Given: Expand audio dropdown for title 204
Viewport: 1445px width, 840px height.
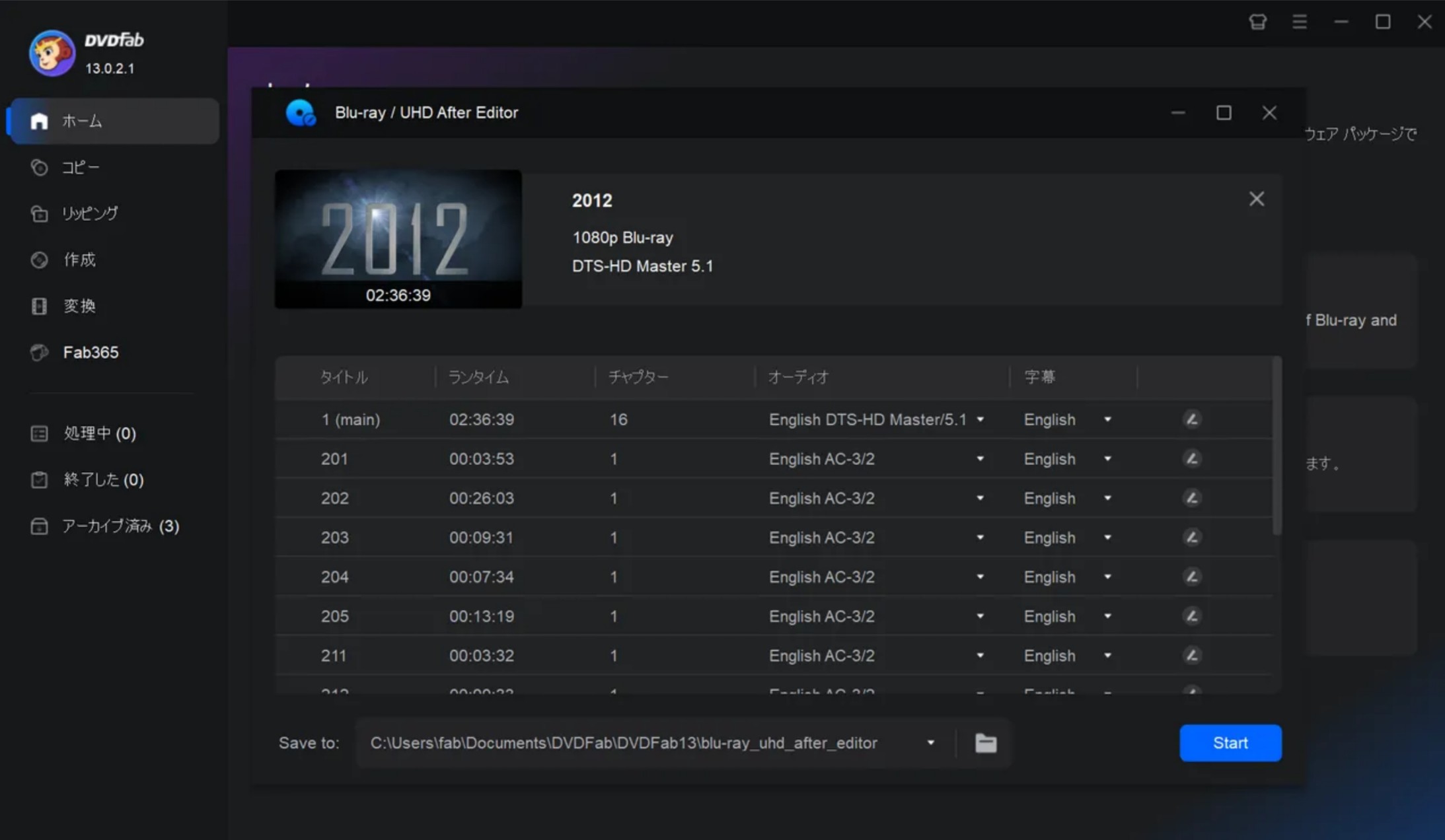Looking at the screenshot, I should click(x=981, y=577).
